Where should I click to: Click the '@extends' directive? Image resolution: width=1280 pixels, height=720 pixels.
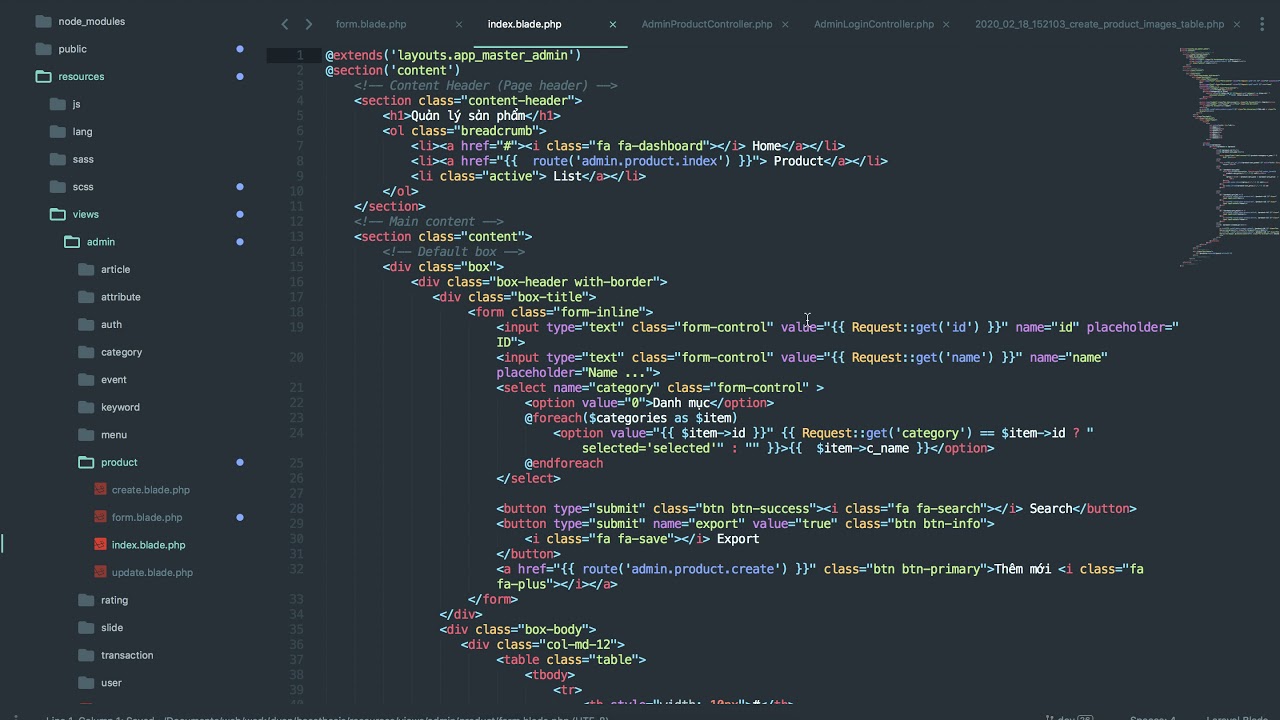coord(354,55)
